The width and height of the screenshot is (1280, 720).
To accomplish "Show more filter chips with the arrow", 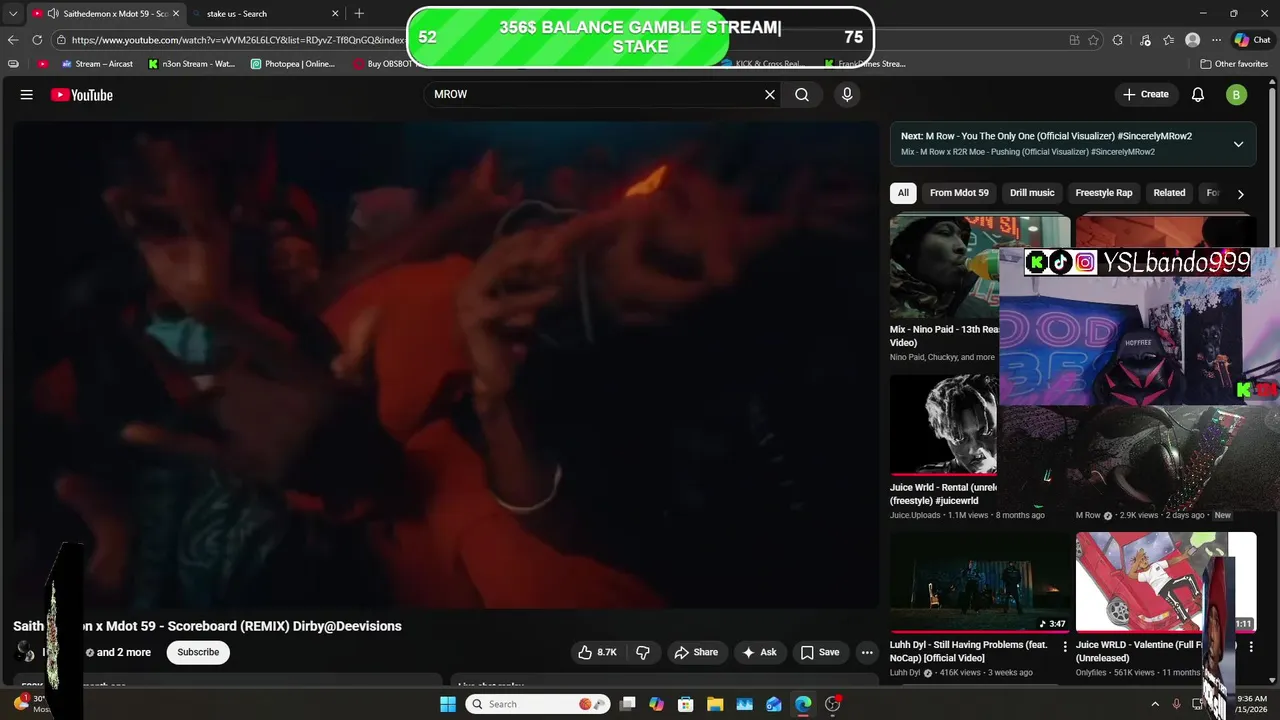I will click(x=1240, y=194).
